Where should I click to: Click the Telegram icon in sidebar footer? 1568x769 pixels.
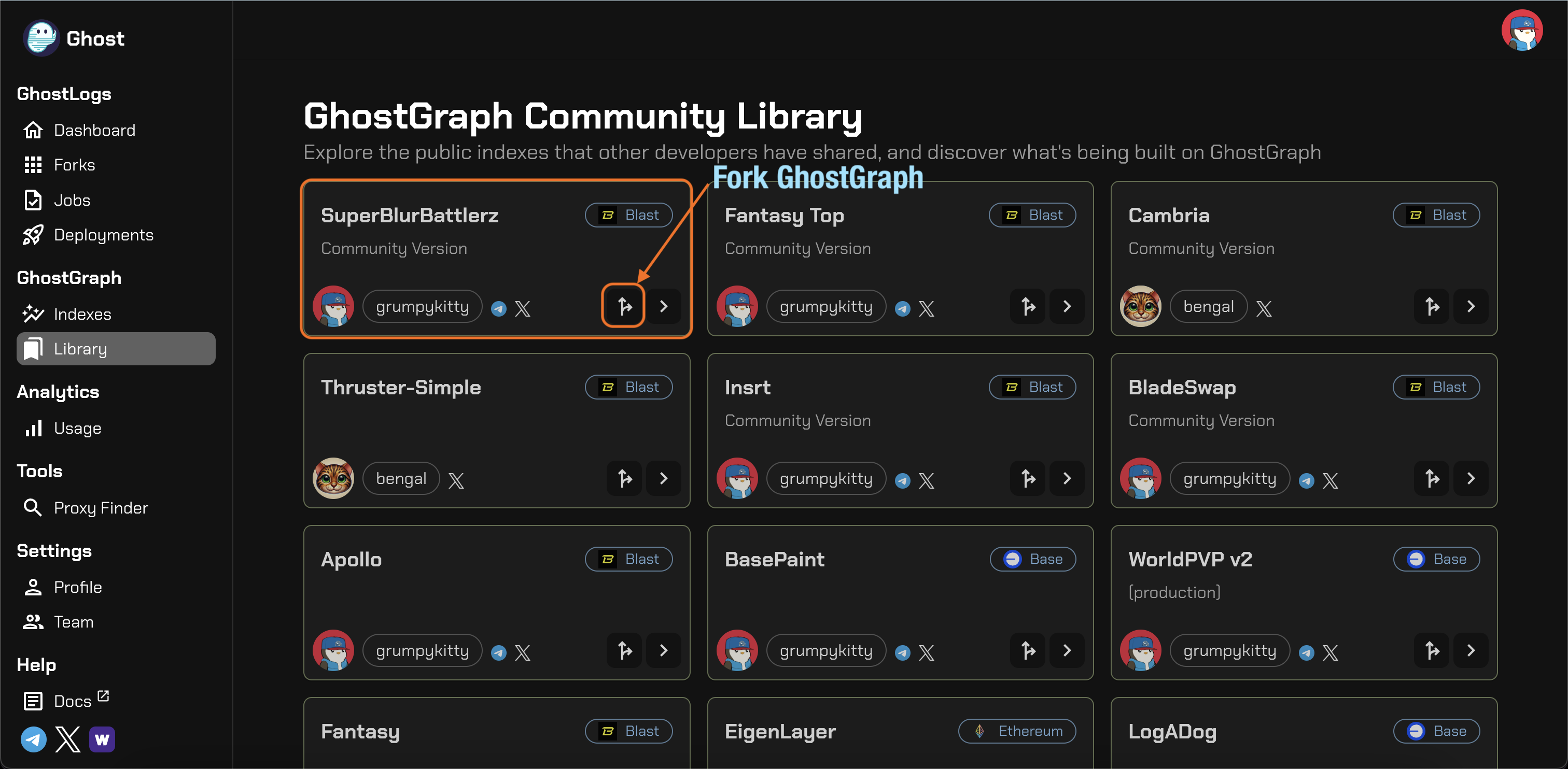click(x=34, y=739)
